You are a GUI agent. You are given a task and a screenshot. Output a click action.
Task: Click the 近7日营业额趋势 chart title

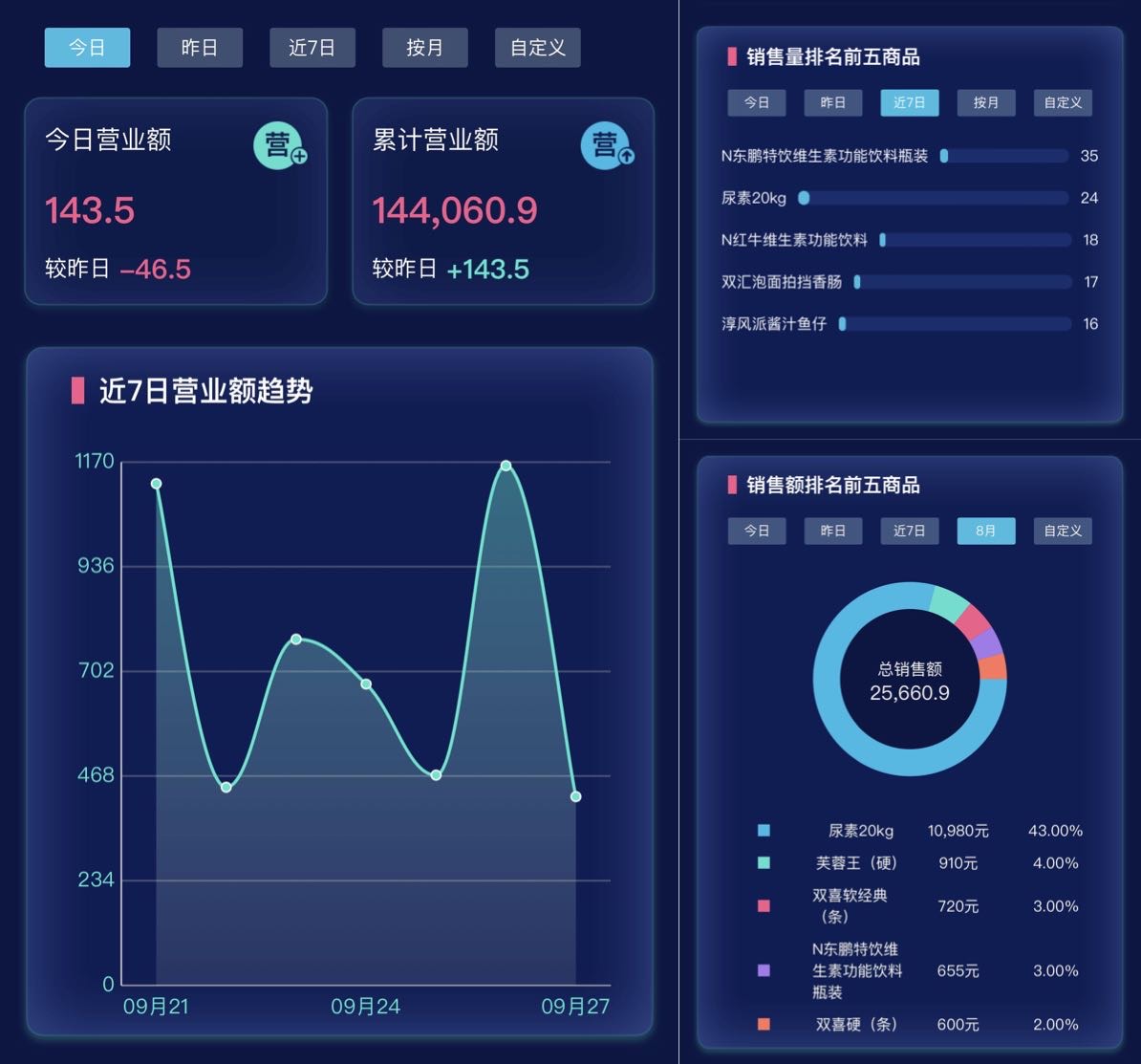(205, 391)
